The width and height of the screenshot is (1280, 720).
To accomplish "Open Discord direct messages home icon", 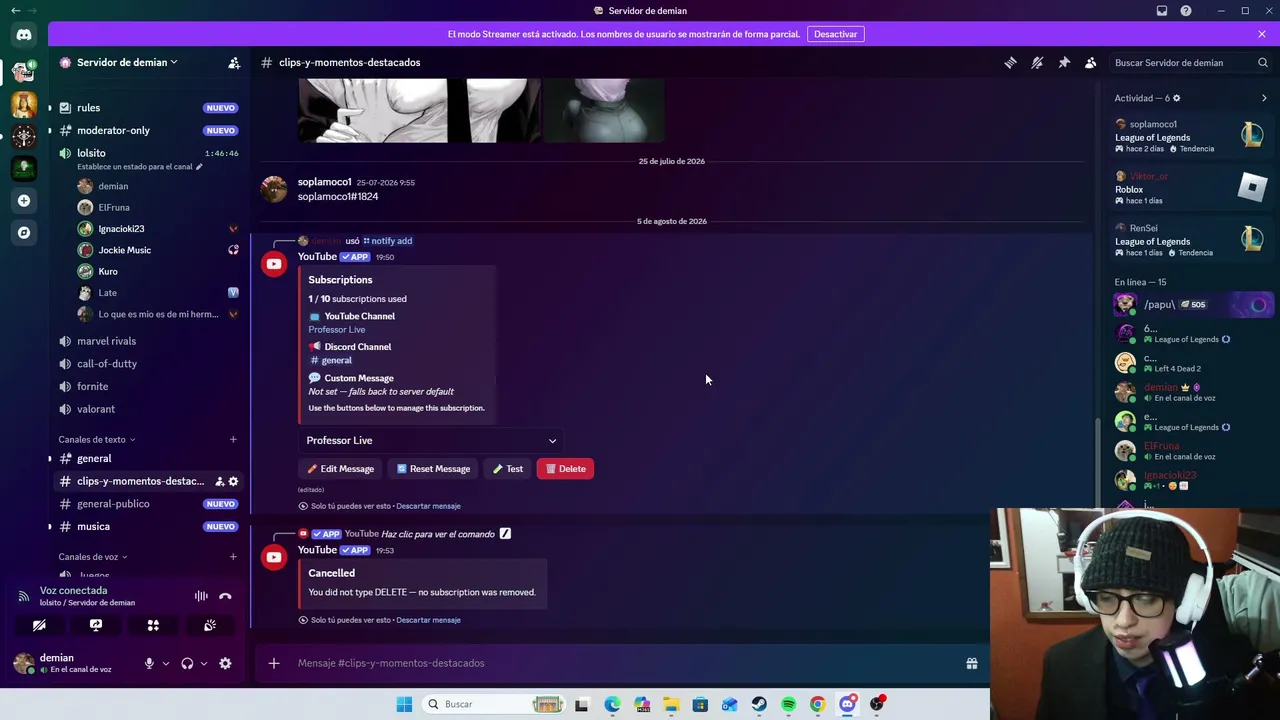I will 24,35.
